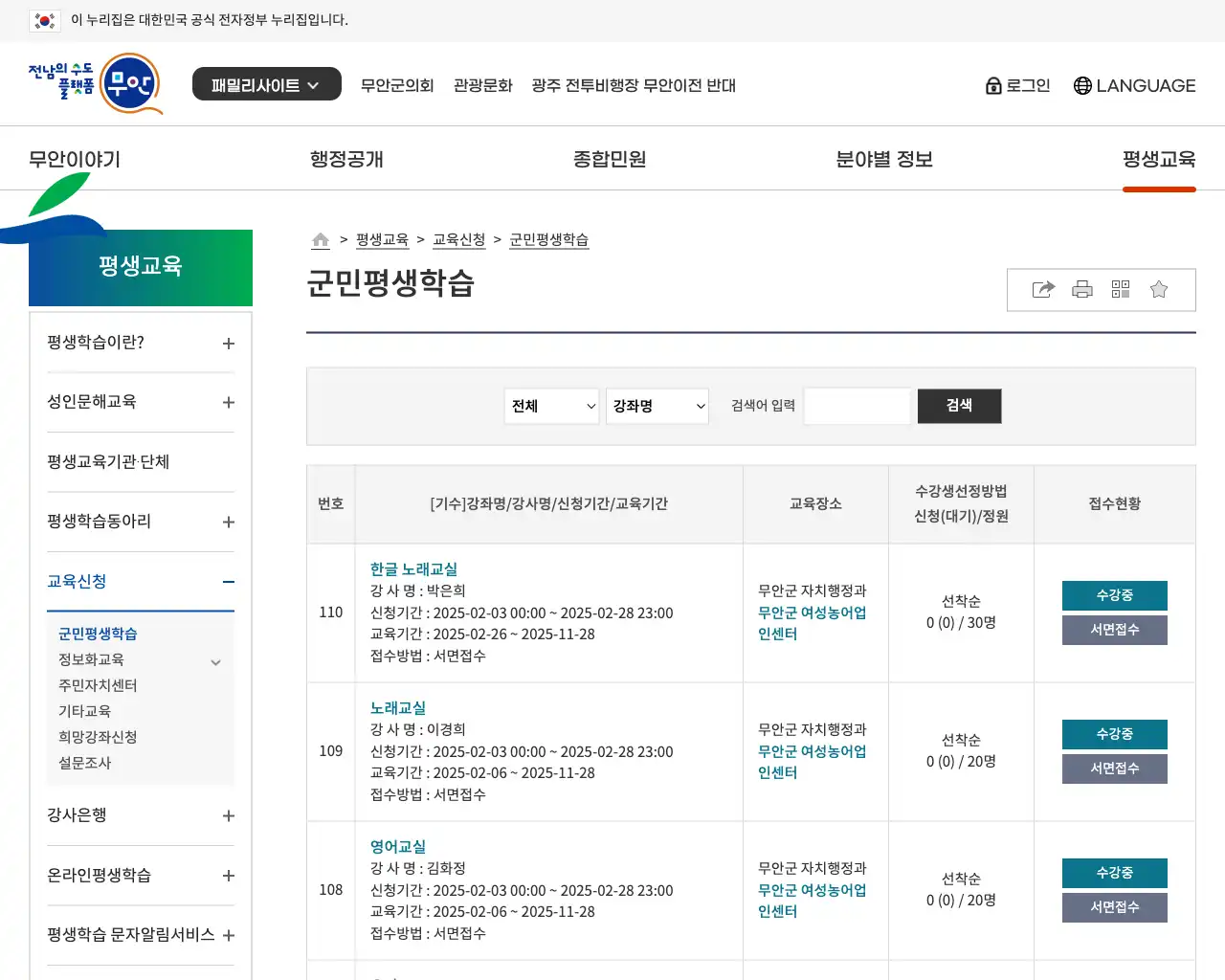Open the 패밀리사이트 dropdown
1225x980 pixels.
[x=266, y=85]
